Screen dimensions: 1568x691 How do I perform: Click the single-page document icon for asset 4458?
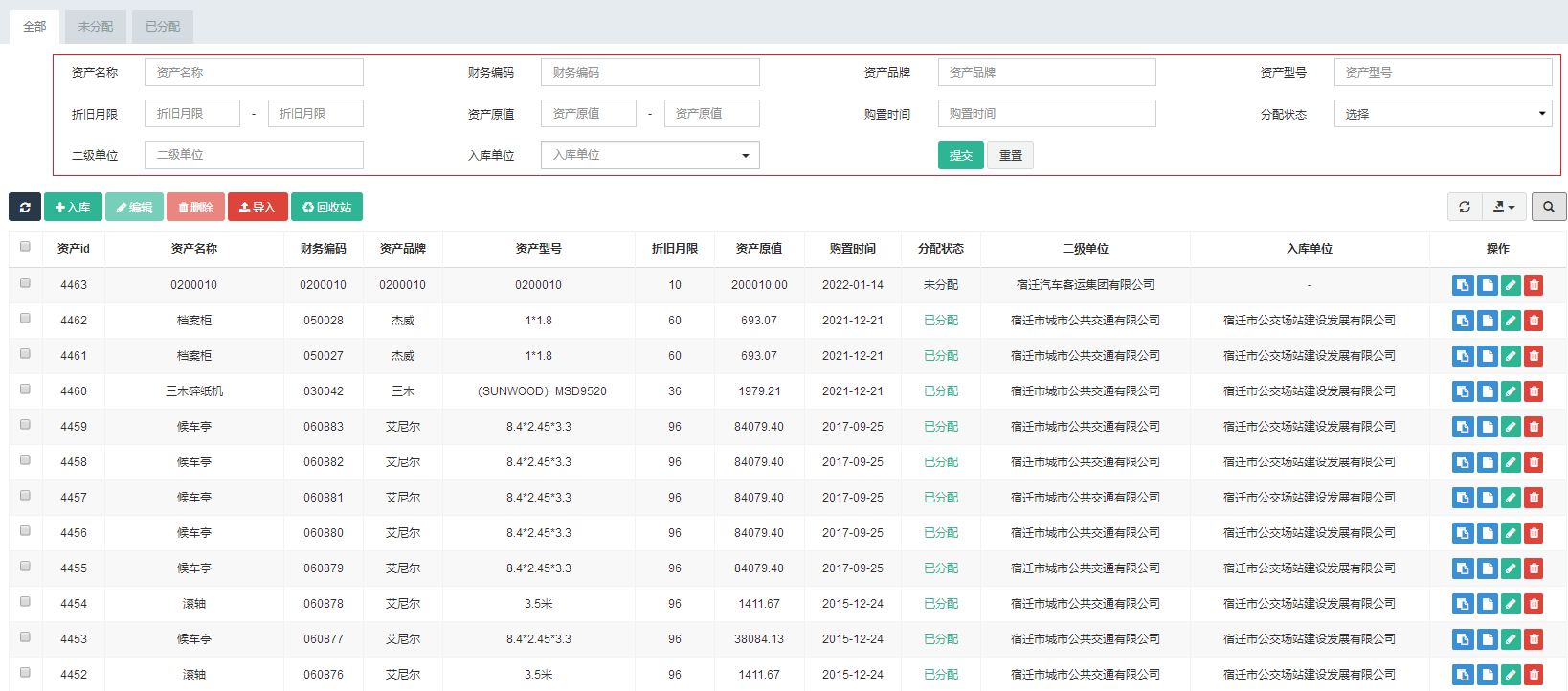point(1487,462)
